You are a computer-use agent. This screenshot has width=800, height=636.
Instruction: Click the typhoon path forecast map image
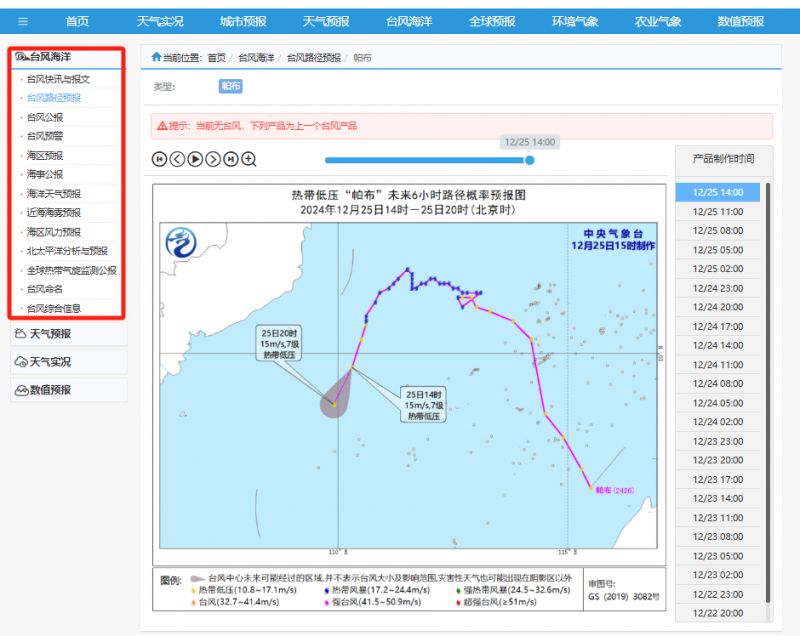click(409, 397)
